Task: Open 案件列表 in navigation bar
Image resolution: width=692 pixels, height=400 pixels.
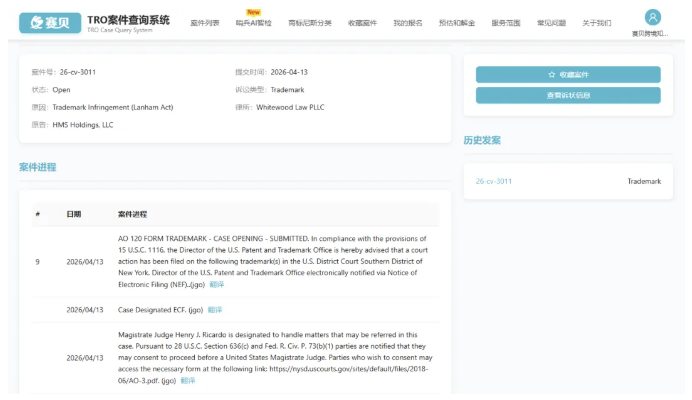Action: (205, 22)
